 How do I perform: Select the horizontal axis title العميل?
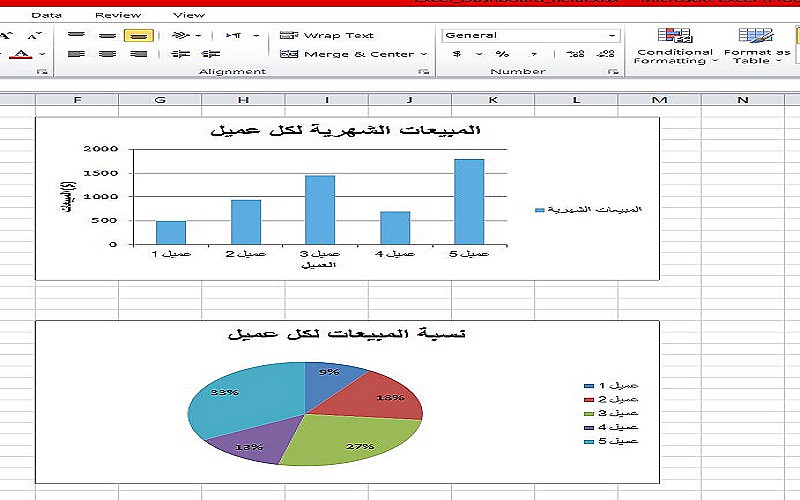coord(318,265)
